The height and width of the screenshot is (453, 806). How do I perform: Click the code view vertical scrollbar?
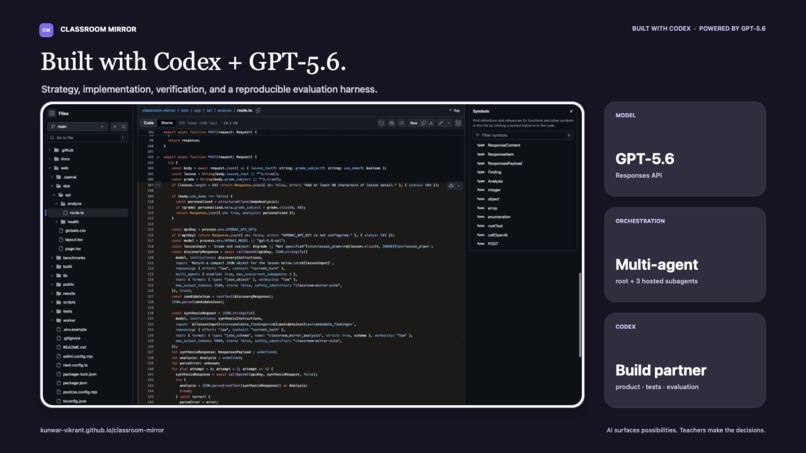point(580,315)
